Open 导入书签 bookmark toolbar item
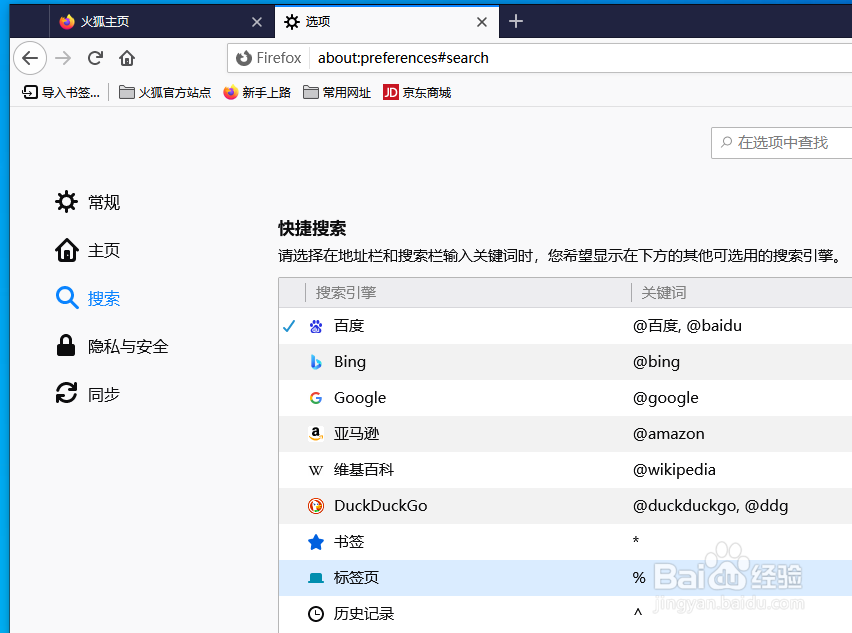 pyautogui.click(x=61, y=92)
